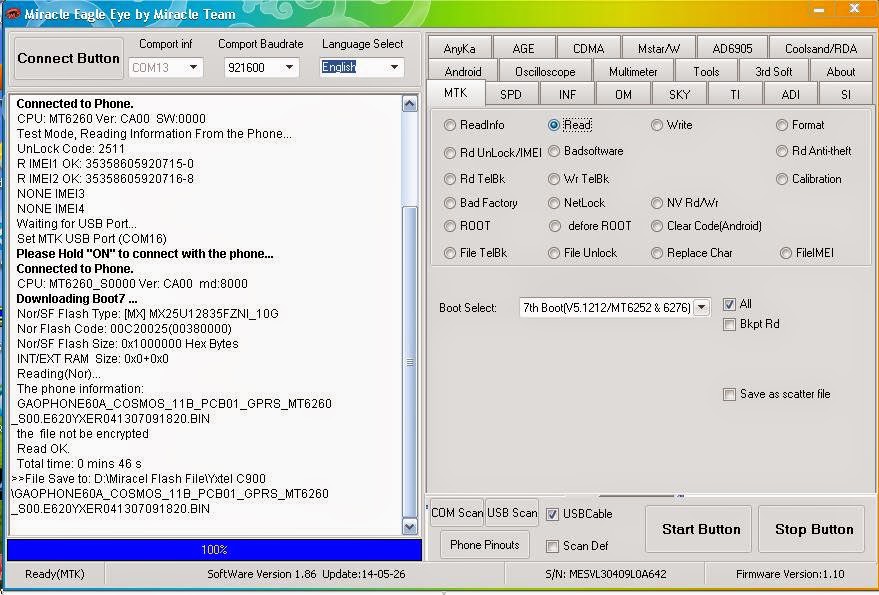Click the Connect Button
The height and width of the screenshot is (595, 879).
coord(68,58)
